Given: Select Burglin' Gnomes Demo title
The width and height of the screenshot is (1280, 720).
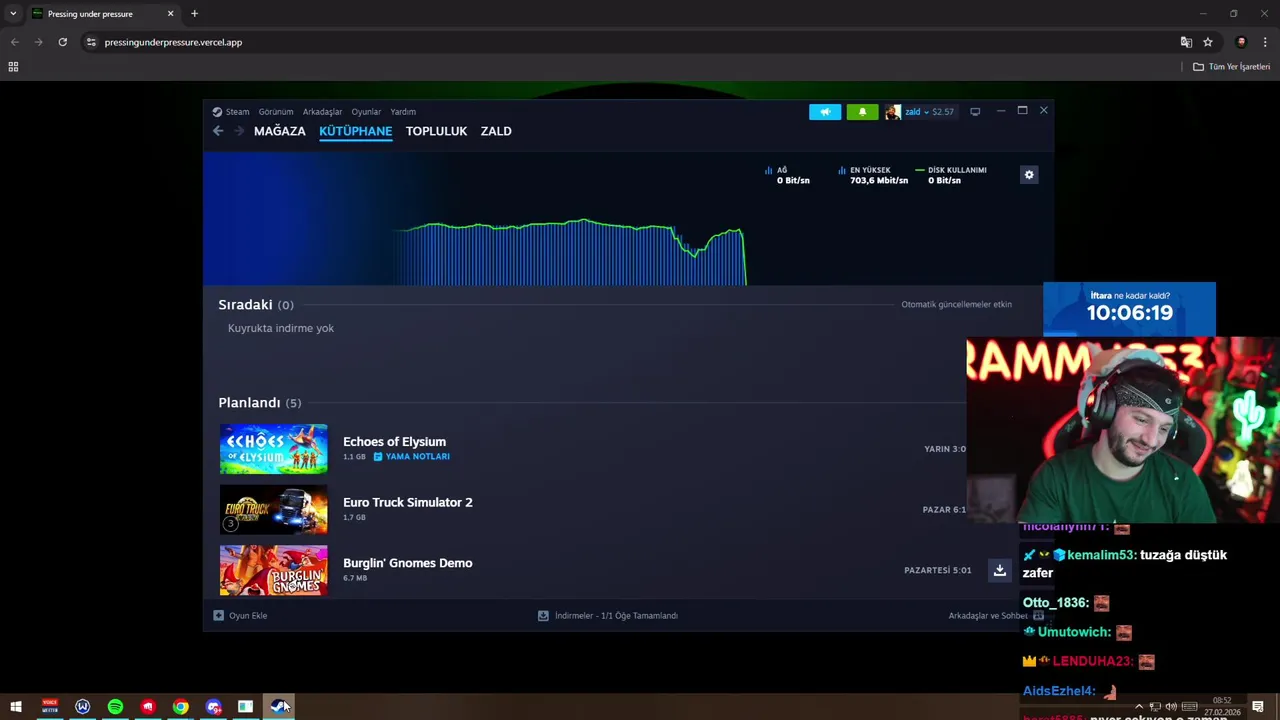Looking at the screenshot, I should [407, 563].
